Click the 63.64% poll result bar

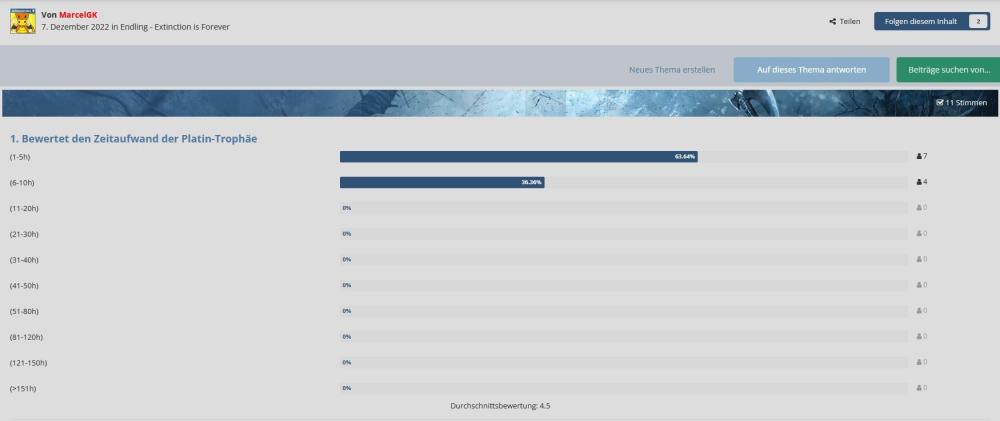coord(518,157)
